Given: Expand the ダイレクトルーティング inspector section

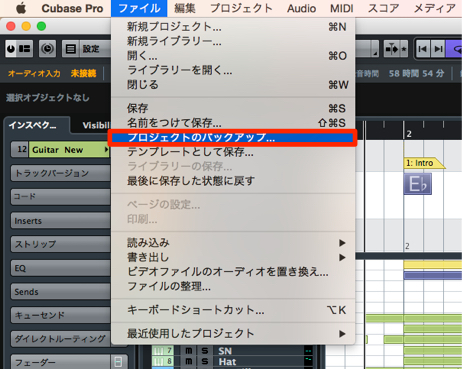Looking at the screenshot, I should (61, 339).
